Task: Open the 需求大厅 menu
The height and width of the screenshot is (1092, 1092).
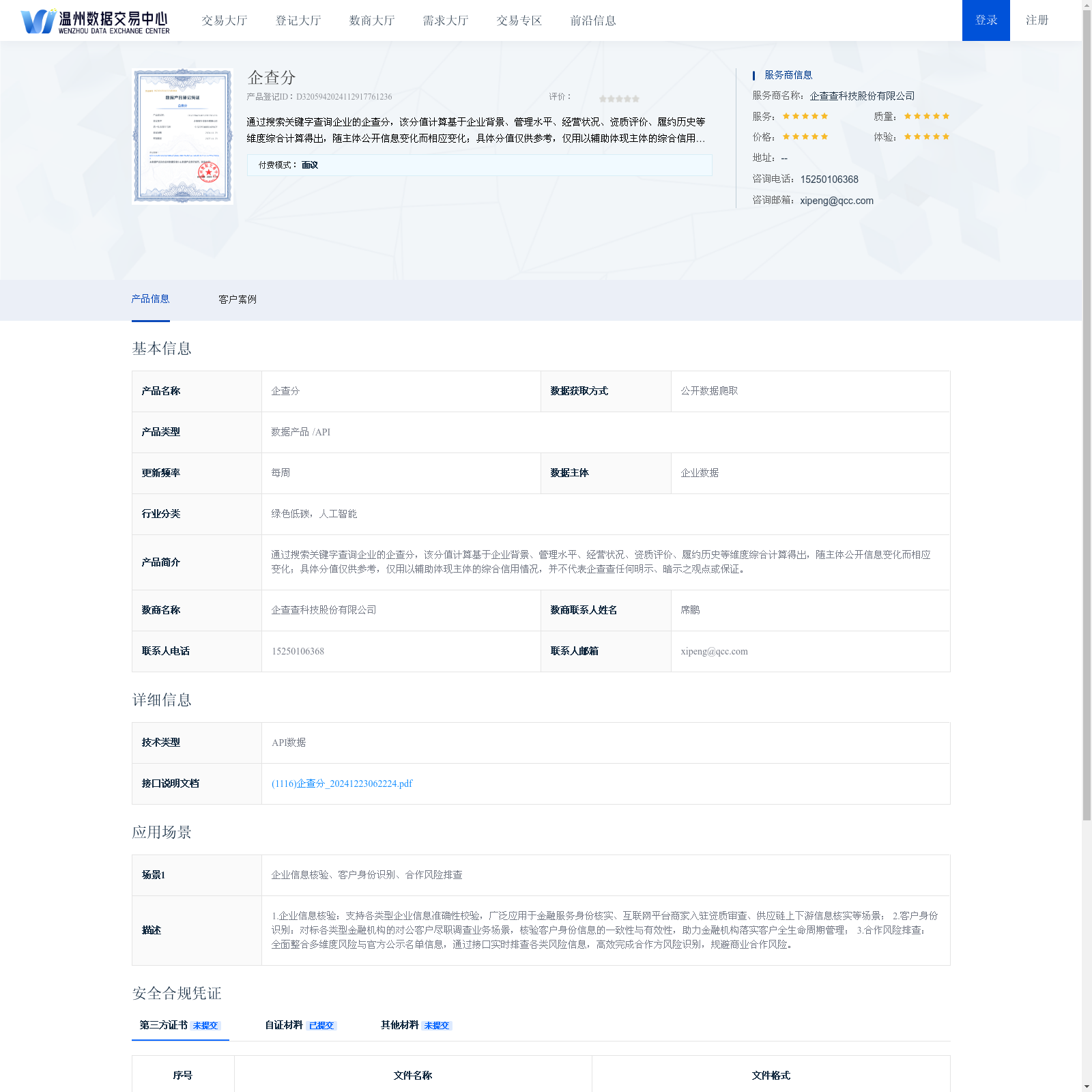Action: tap(445, 20)
